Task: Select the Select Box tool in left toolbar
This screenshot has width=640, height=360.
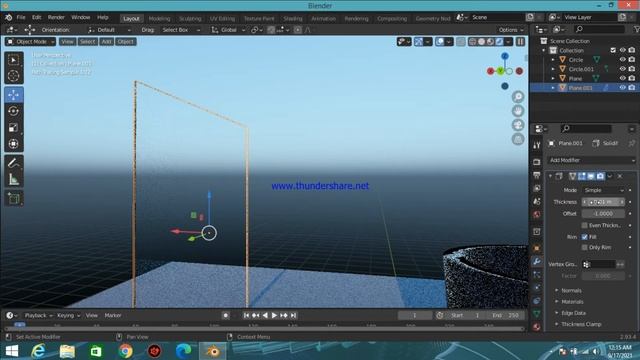Action: [x=13, y=60]
